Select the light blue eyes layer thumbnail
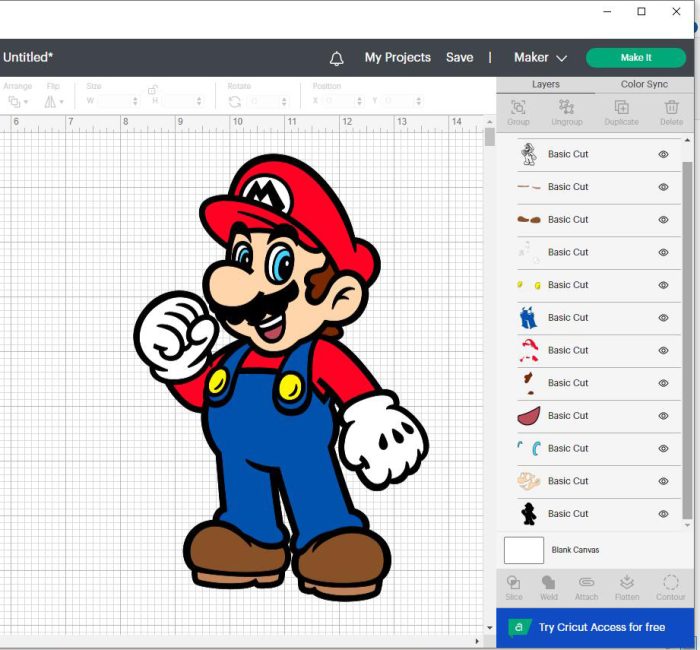The image size is (700, 650). [x=529, y=448]
